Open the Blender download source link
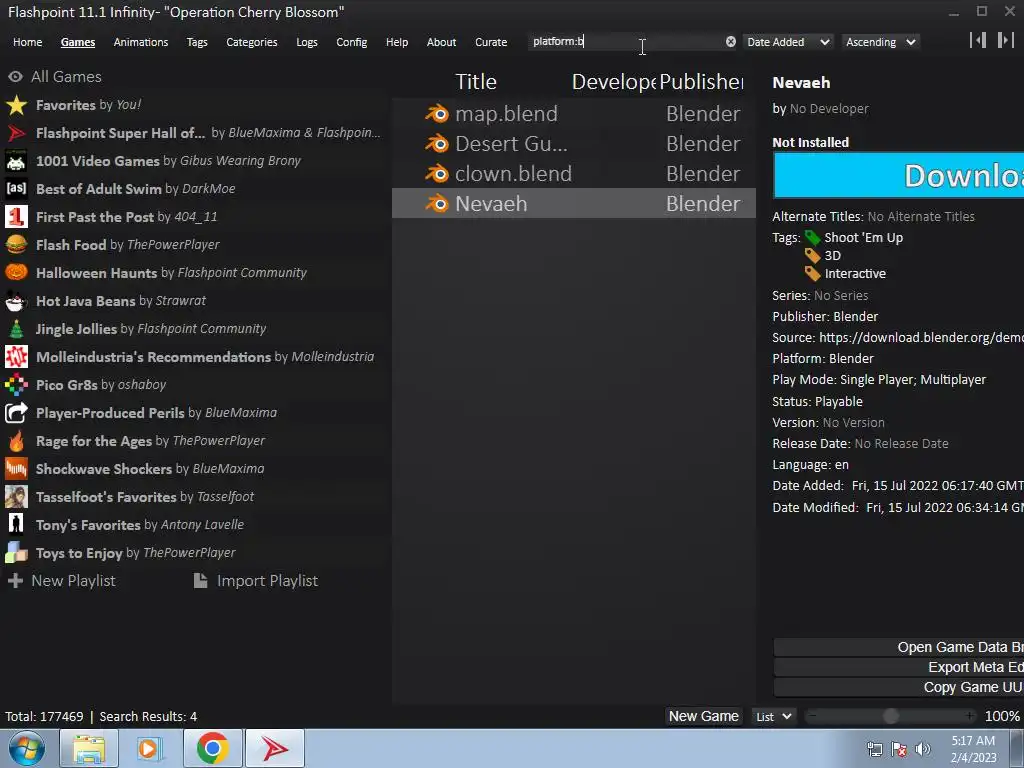 click(x=921, y=338)
